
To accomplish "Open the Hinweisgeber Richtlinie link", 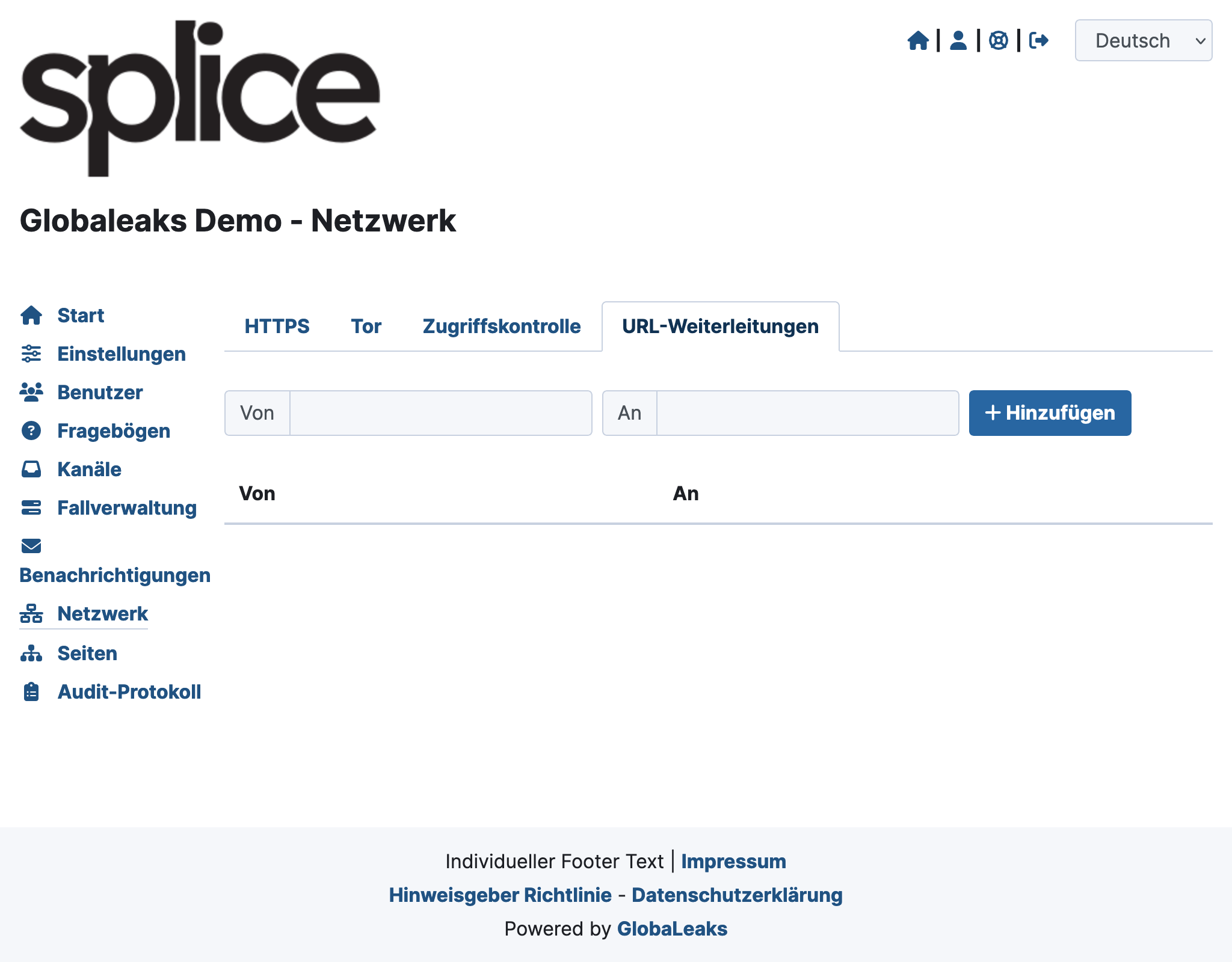I will (x=500, y=895).
